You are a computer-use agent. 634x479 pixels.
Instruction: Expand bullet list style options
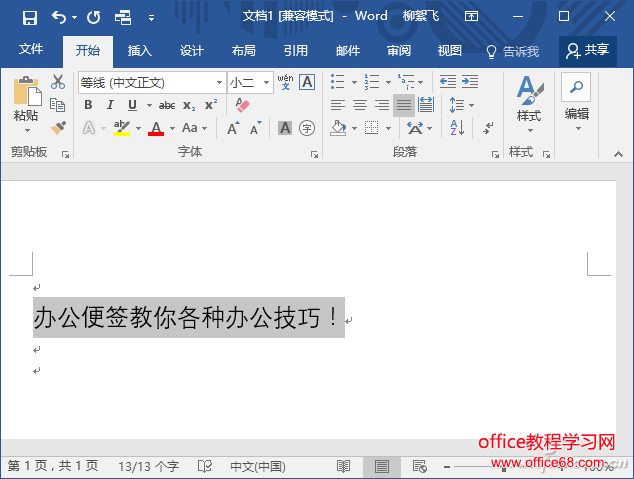click(x=354, y=82)
